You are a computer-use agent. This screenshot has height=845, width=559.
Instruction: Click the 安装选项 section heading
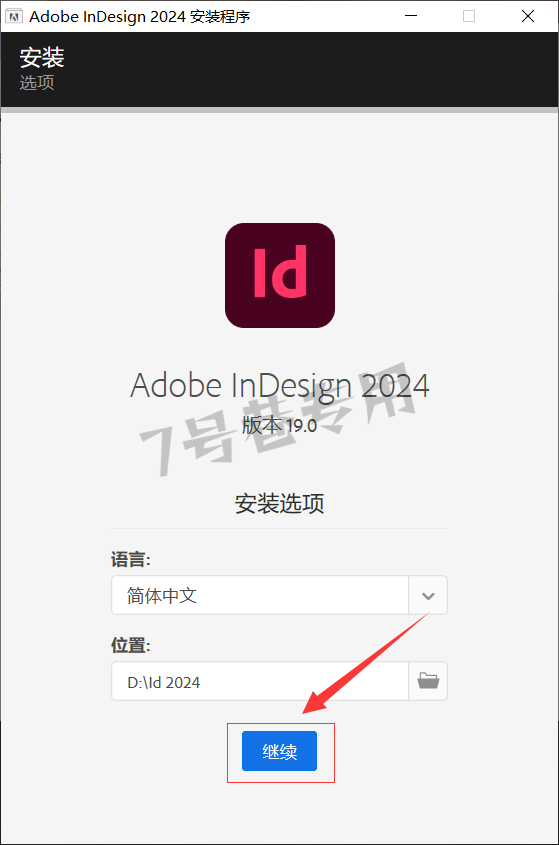tap(279, 503)
